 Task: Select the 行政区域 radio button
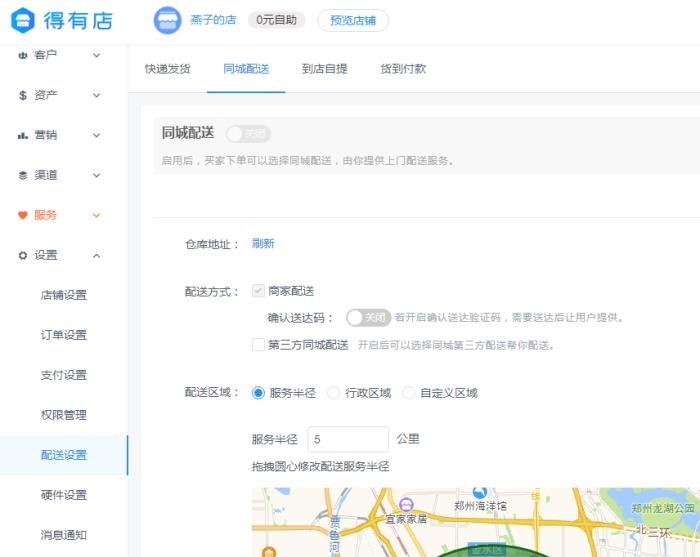(333, 393)
